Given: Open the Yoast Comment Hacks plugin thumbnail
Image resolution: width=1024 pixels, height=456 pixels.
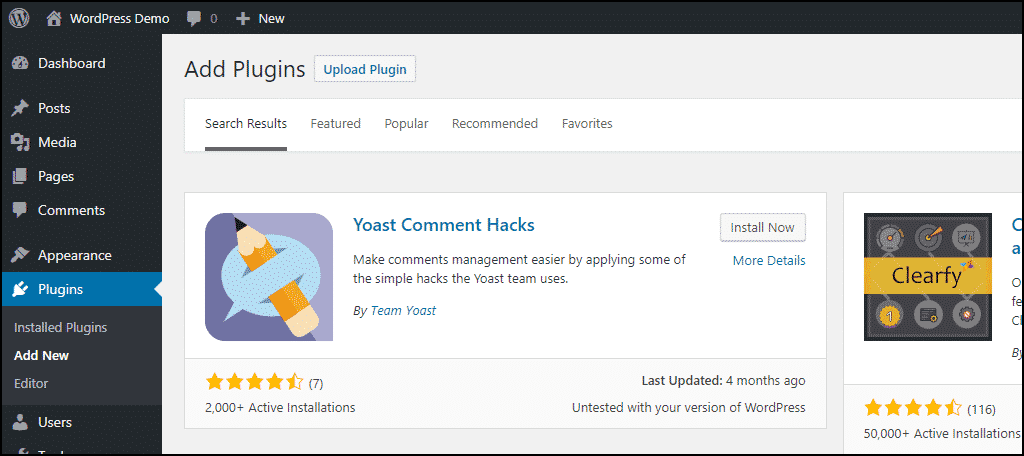Looking at the screenshot, I should pos(269,277).
